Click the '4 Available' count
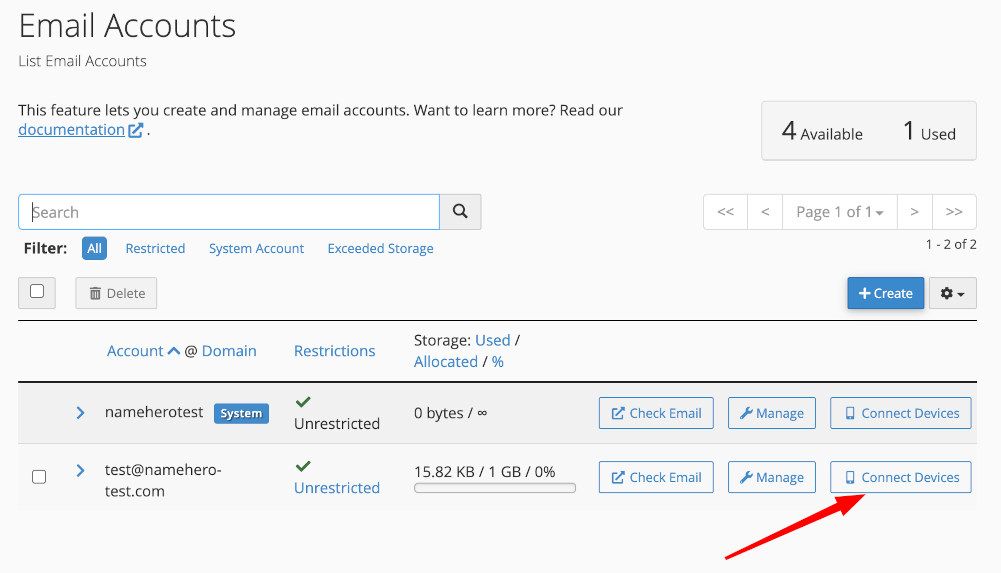 pyautogui.click(x=822, y=131)
